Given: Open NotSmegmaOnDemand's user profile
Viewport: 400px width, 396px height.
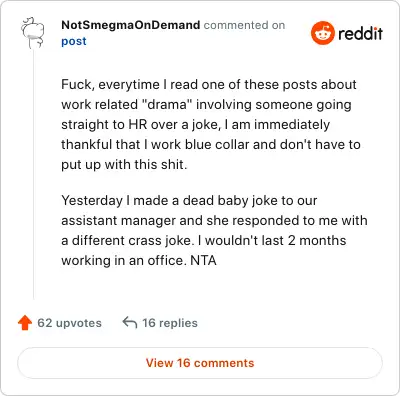Looking at the screenshot, I should click(x=131, y=25).
